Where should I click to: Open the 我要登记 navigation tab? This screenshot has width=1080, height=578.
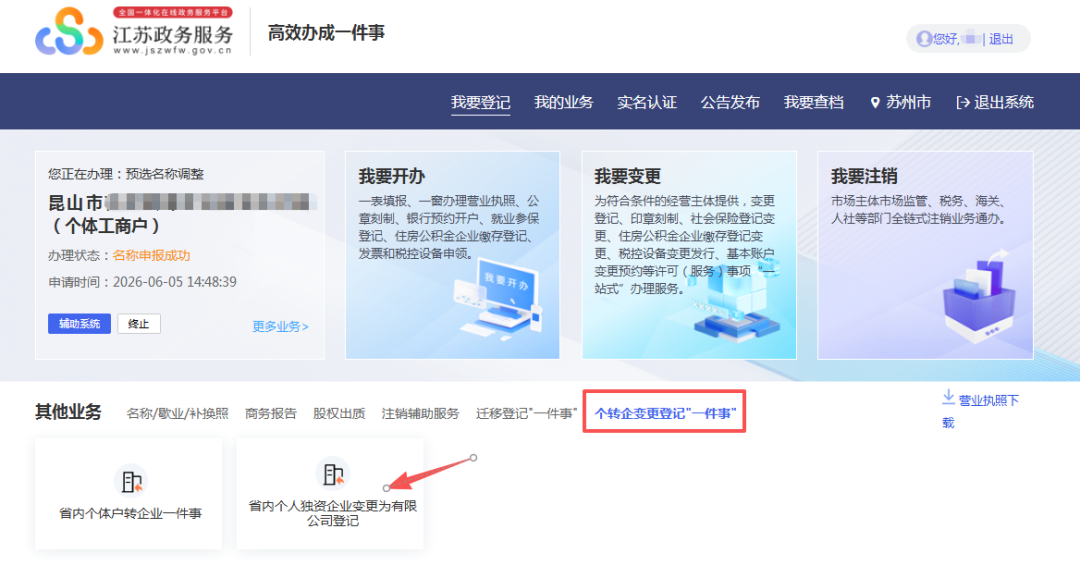coord(481,103)
